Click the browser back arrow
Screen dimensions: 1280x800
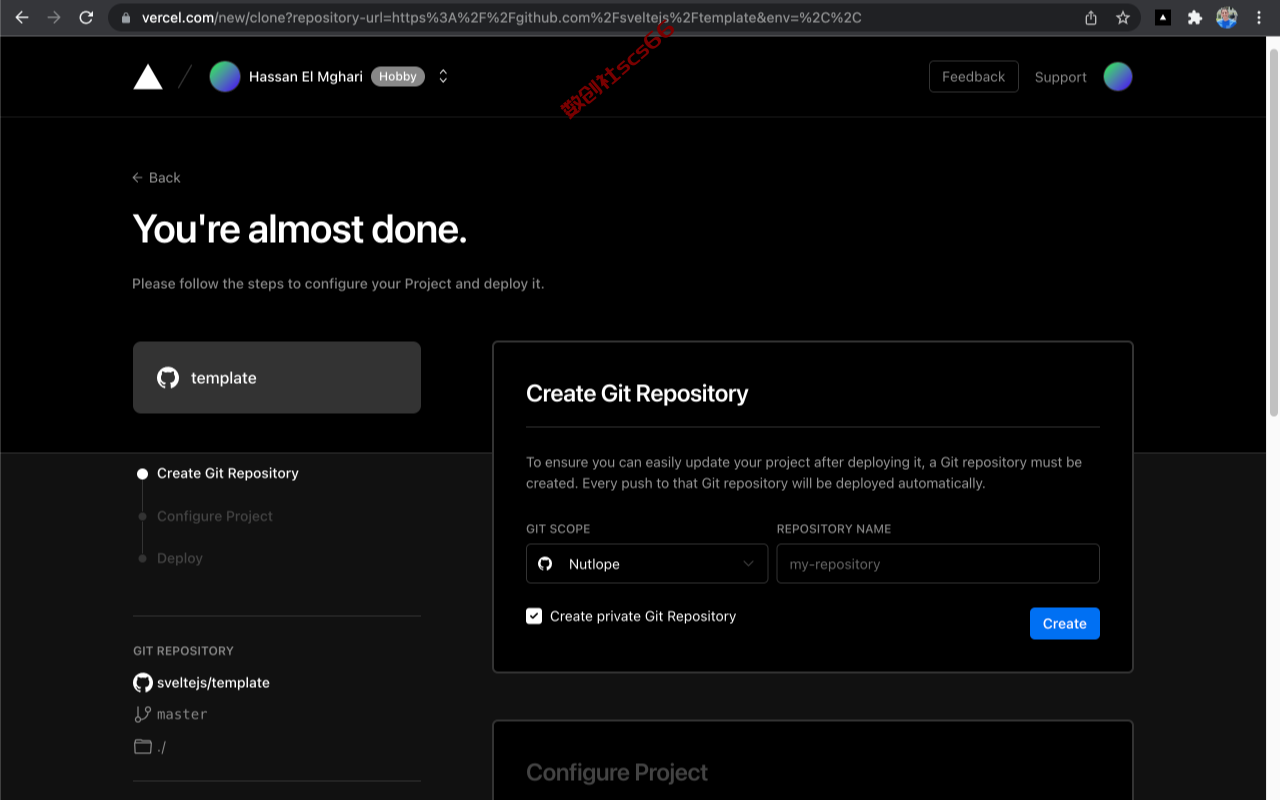[x=22, y=17]
